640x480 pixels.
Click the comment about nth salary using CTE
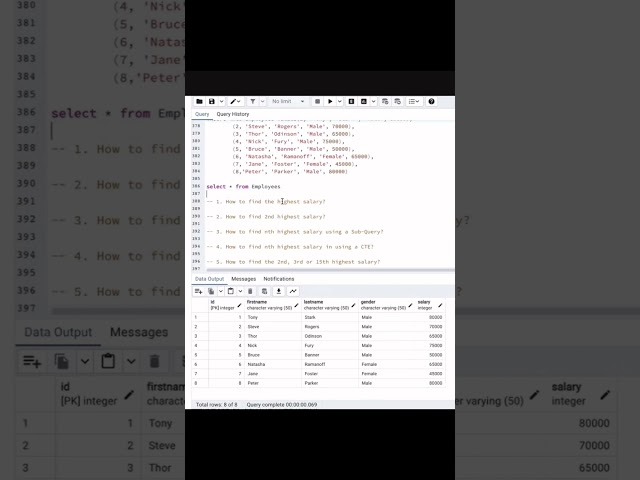290,247
